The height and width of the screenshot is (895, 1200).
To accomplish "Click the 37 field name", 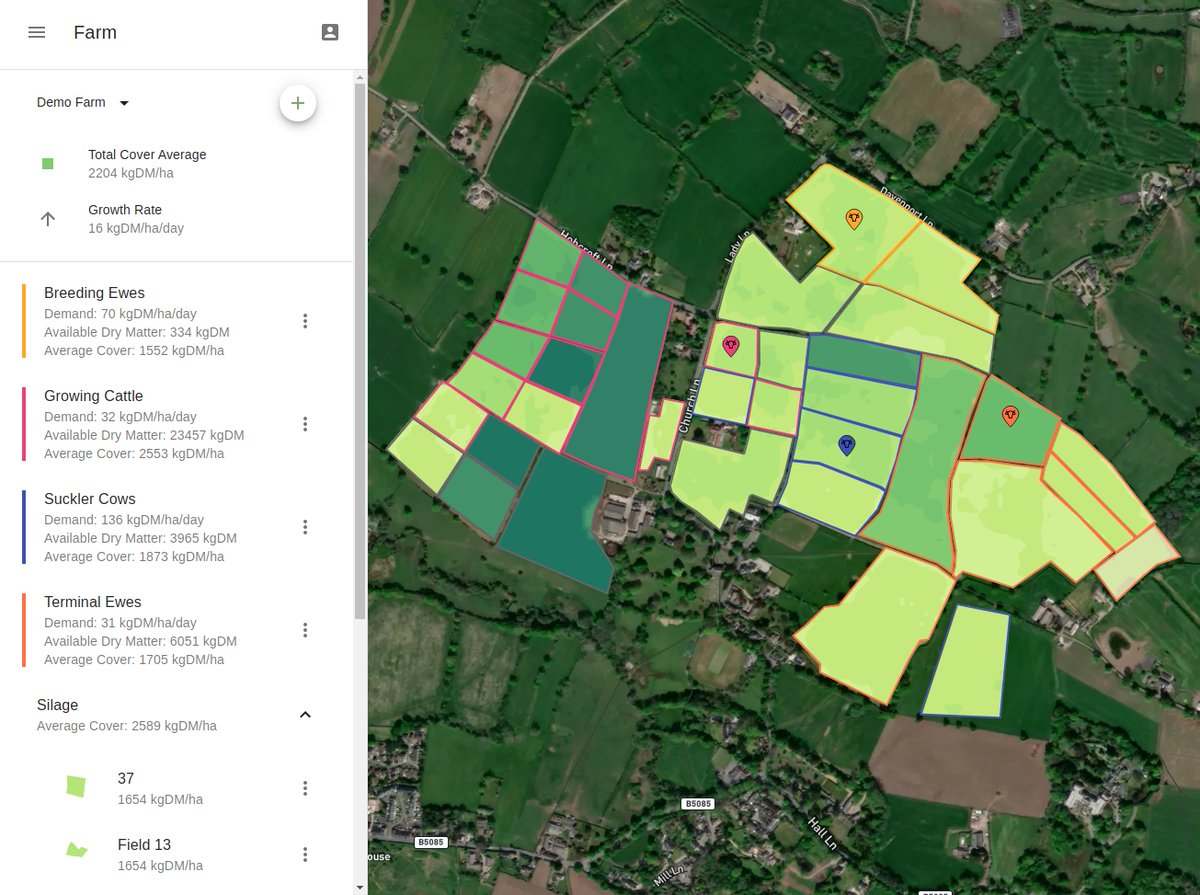I will pos(126,778).
